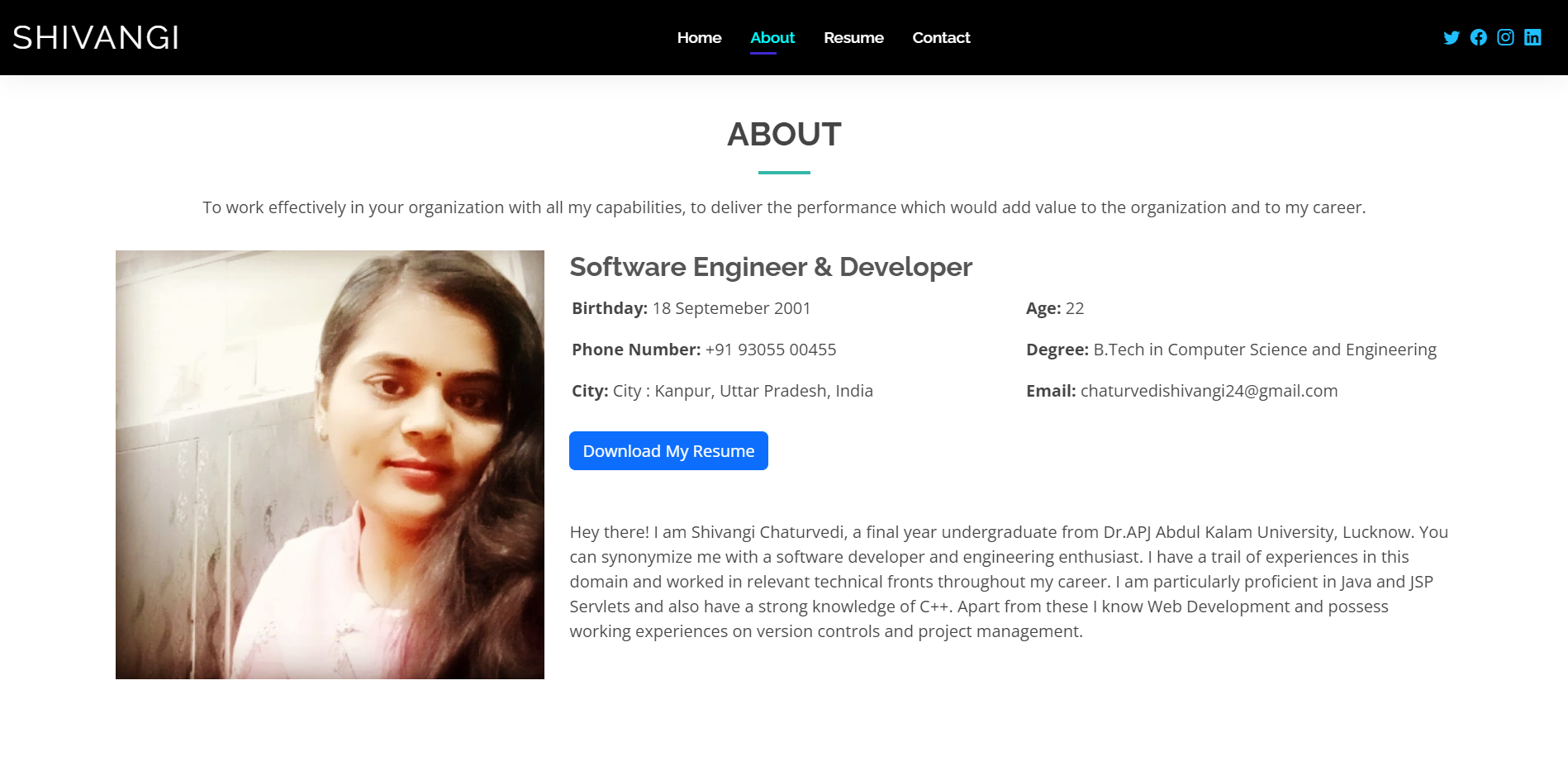Click the ABOUT section heading
The height and width of the screenshot is (766, 1568).
tap(784, 135)
